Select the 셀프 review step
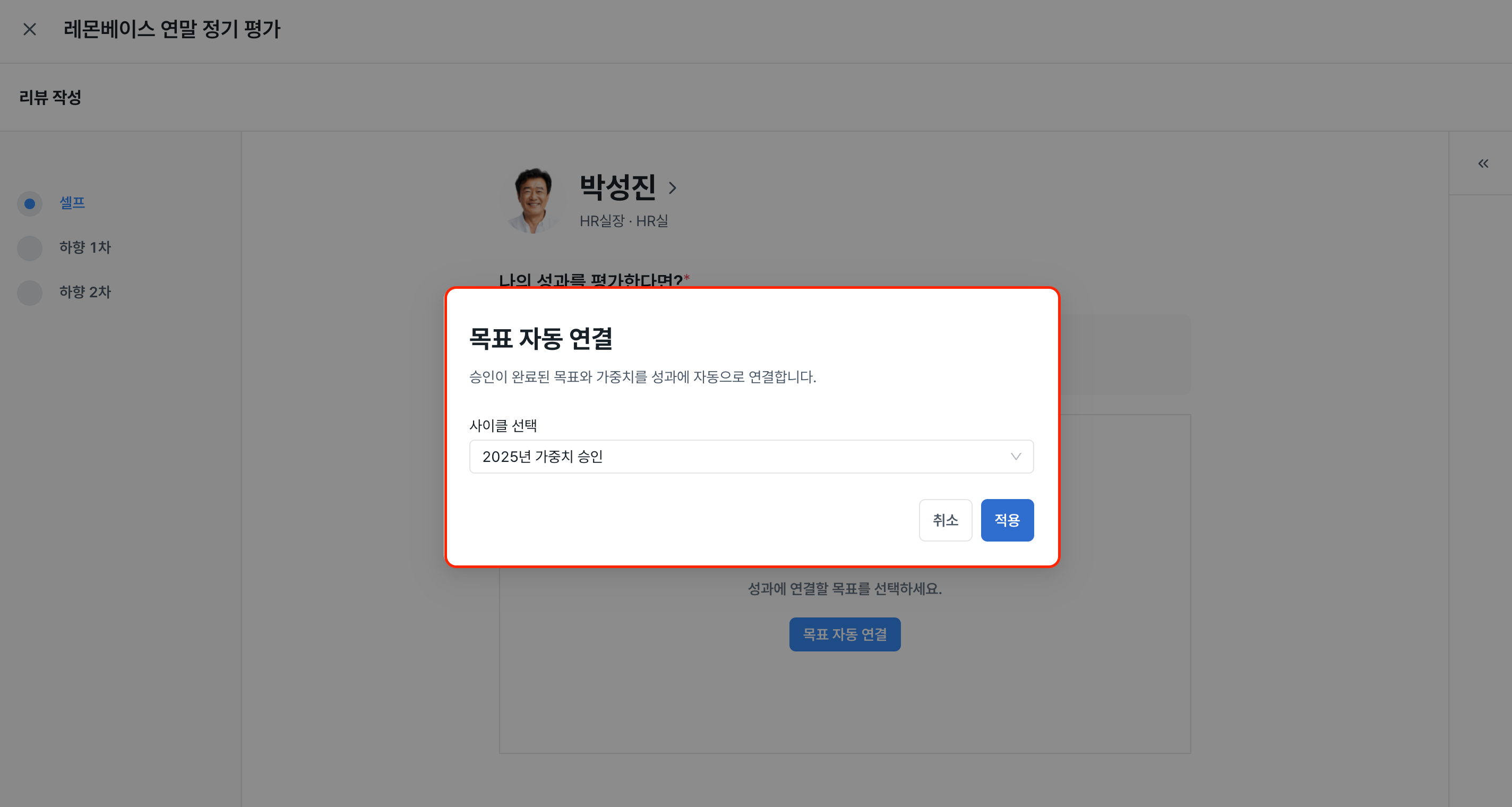 pos(72,203)
